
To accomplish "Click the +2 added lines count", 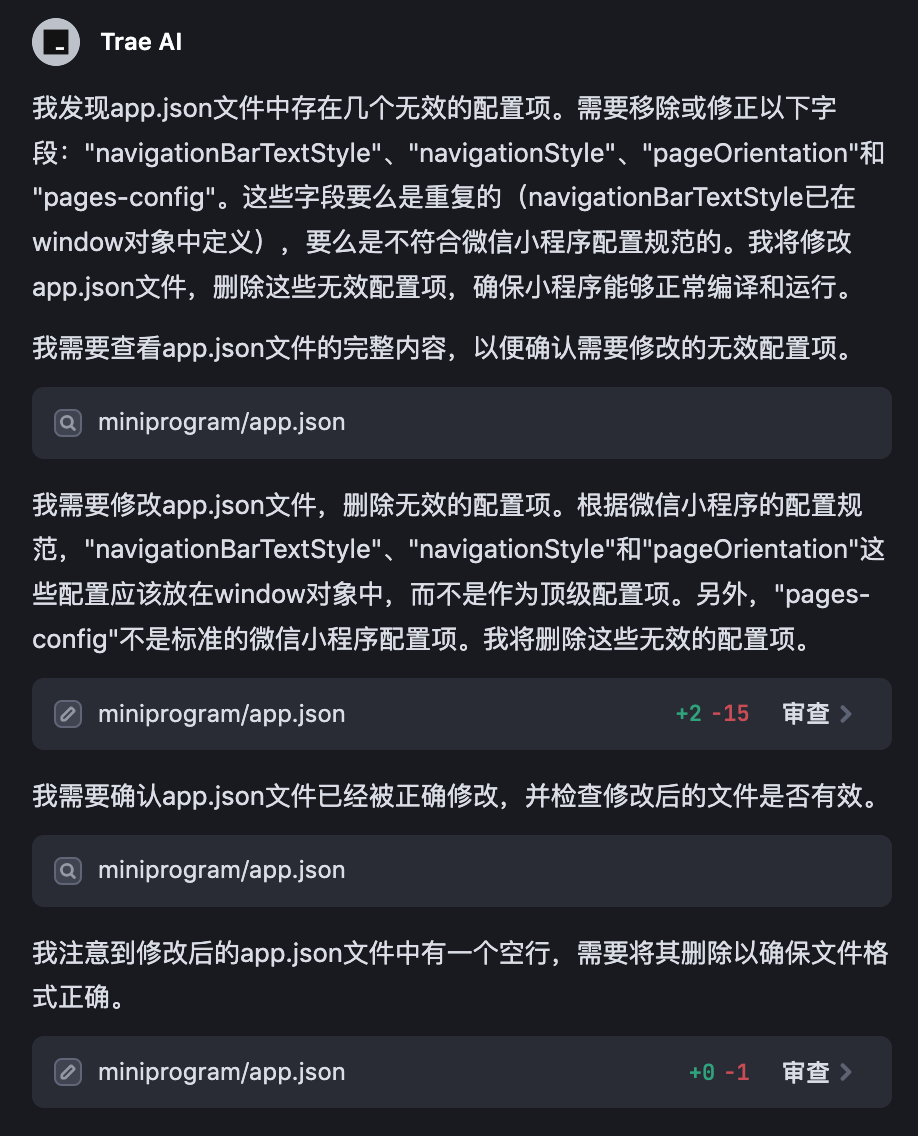I will 688,714.
